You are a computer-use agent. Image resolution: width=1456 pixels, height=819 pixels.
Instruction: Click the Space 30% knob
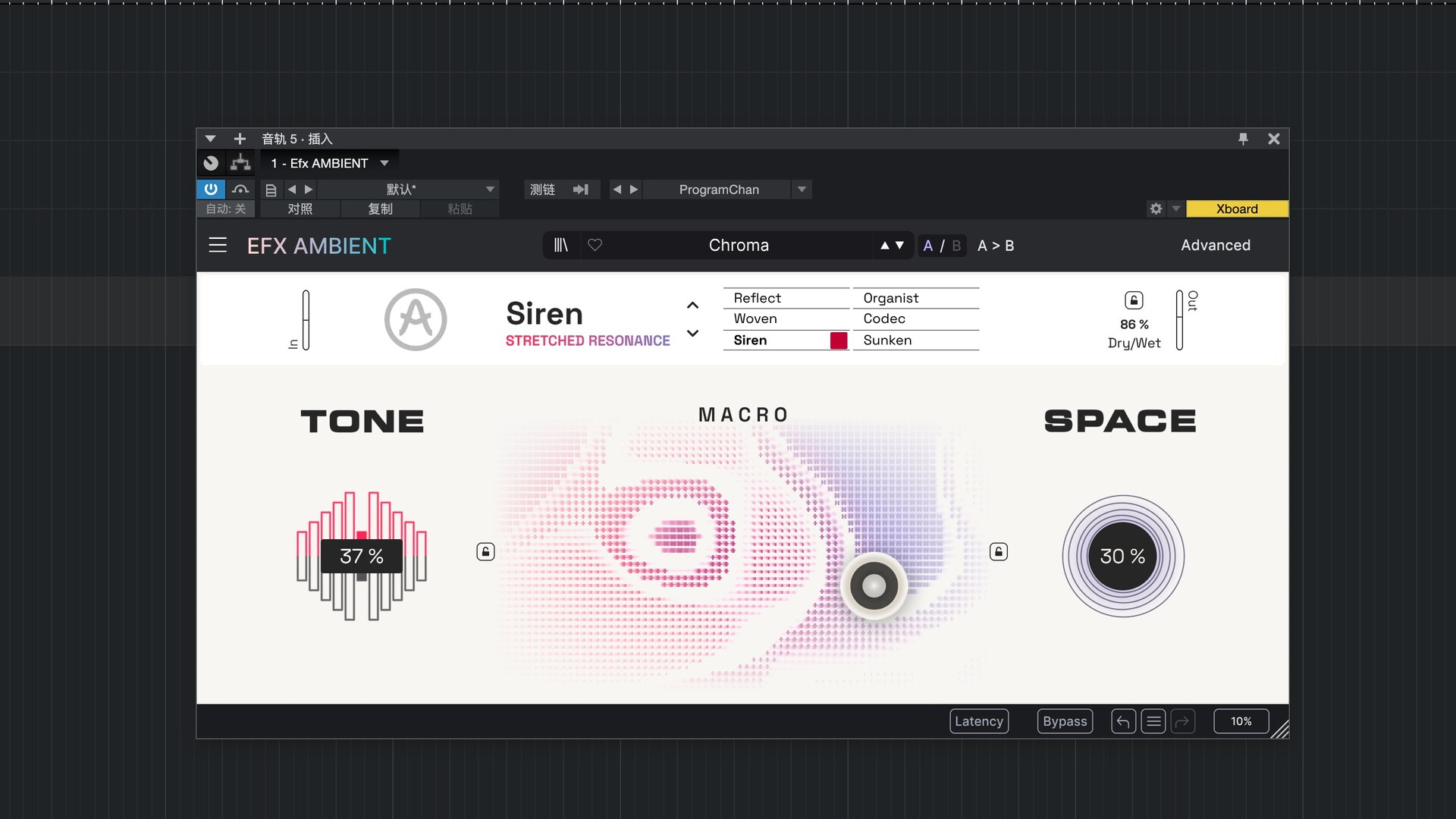click(x=1122, y=556)
